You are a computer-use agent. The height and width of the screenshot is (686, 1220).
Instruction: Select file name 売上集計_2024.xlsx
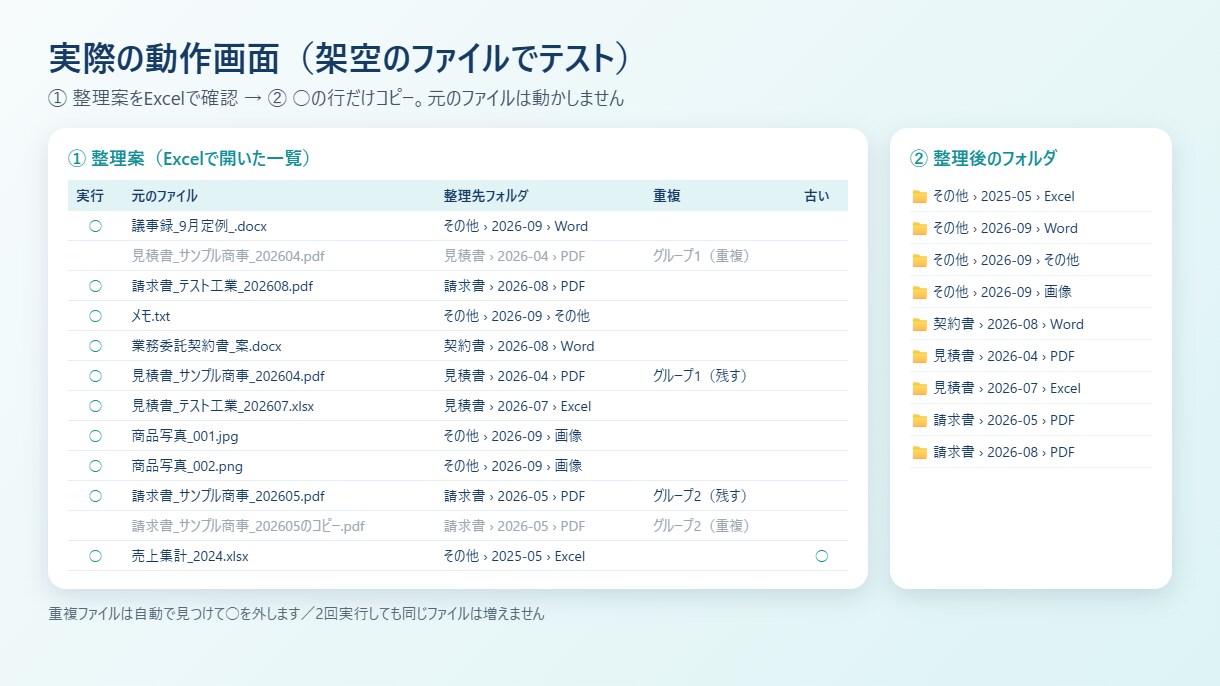190,556
